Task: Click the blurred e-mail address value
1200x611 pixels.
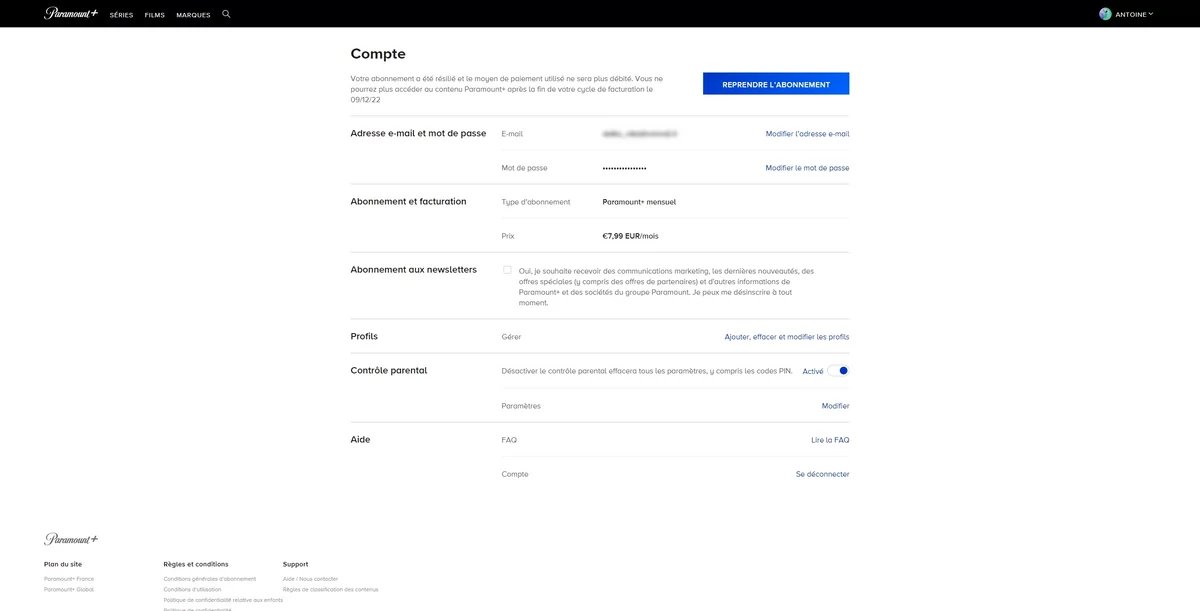Action: pyautogui.click(x=640, y=133)
